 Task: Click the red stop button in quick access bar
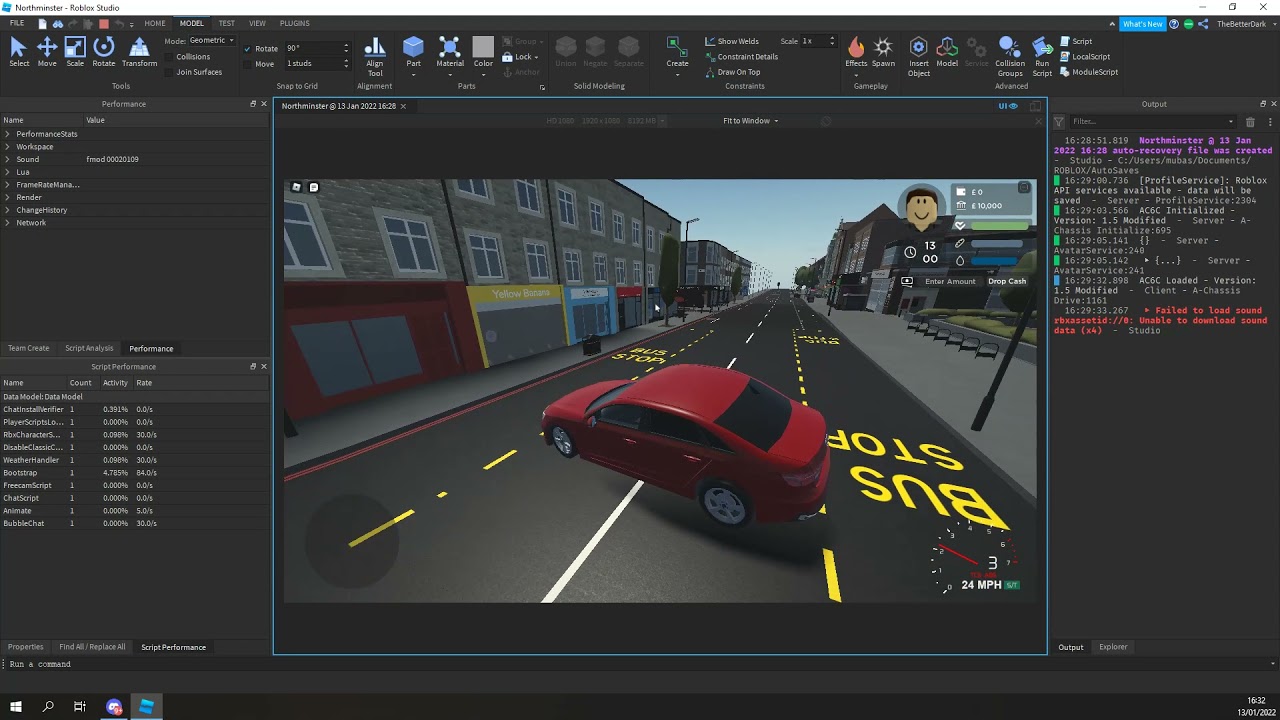pos(103,23)
